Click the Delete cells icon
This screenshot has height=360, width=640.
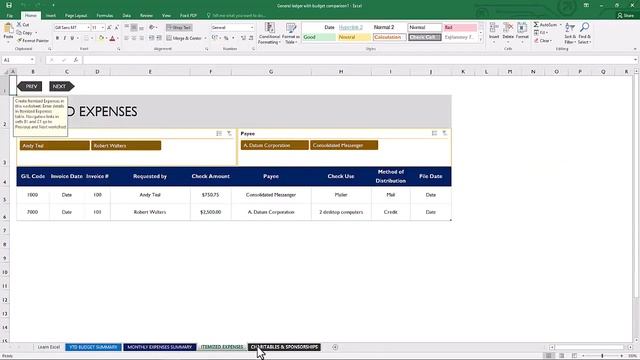tap(508, 28)
